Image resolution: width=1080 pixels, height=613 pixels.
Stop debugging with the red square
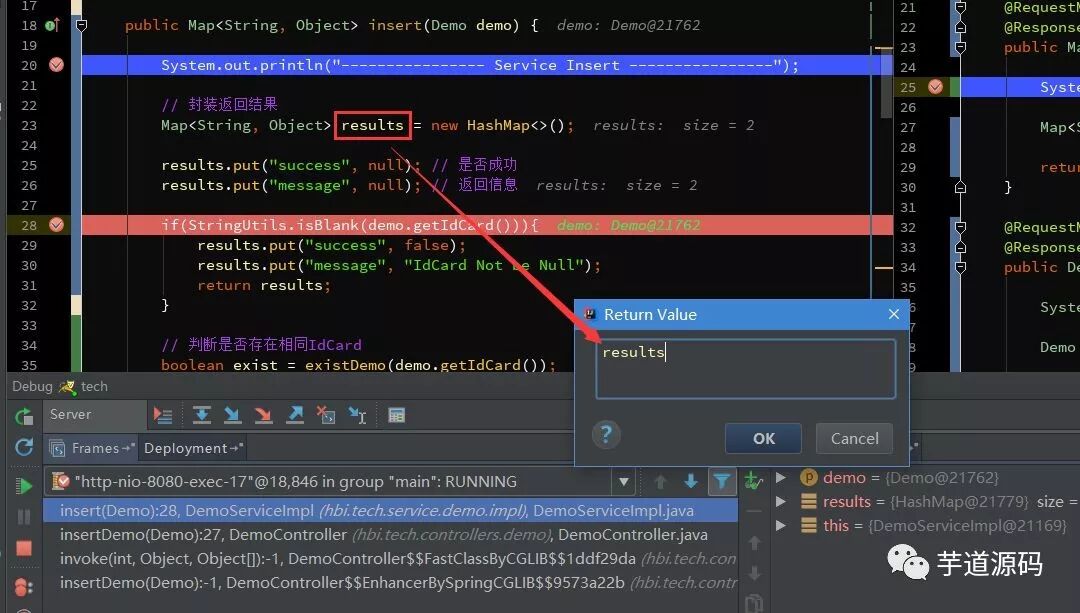click(24, 548)
